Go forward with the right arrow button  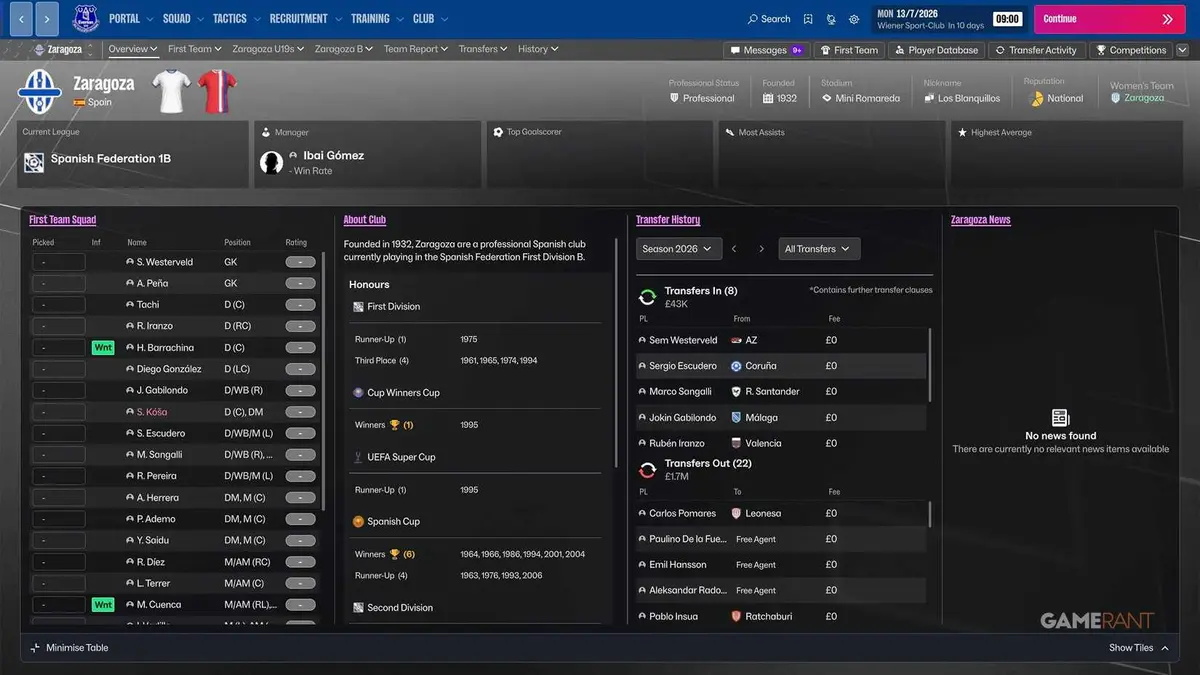click(x=47, y=18)
